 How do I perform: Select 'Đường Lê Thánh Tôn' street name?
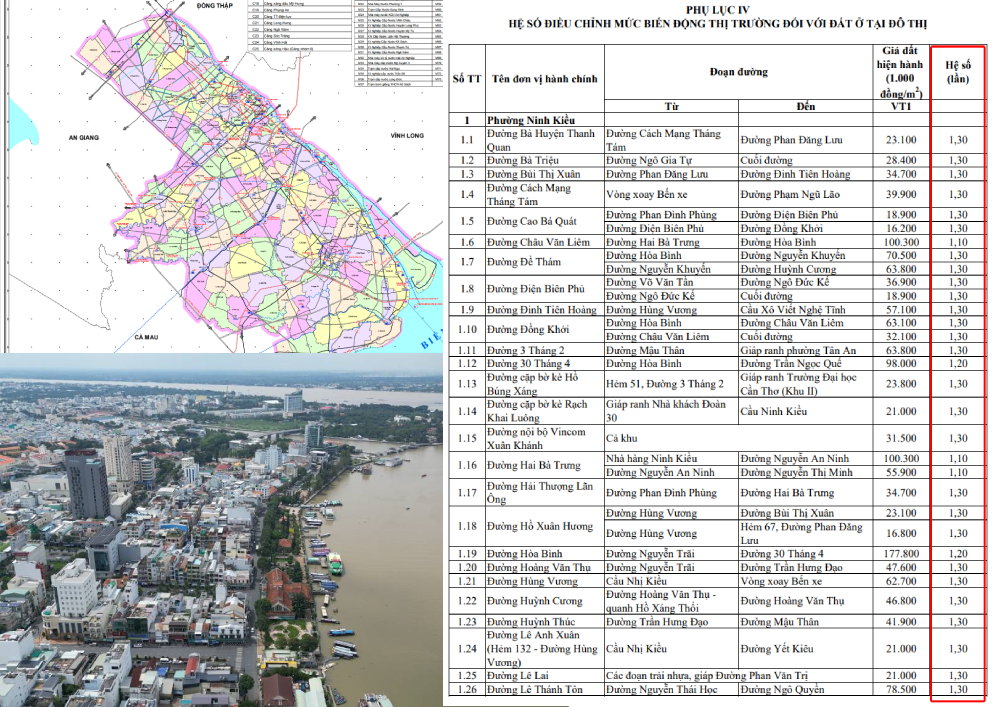tap(534, 690)
